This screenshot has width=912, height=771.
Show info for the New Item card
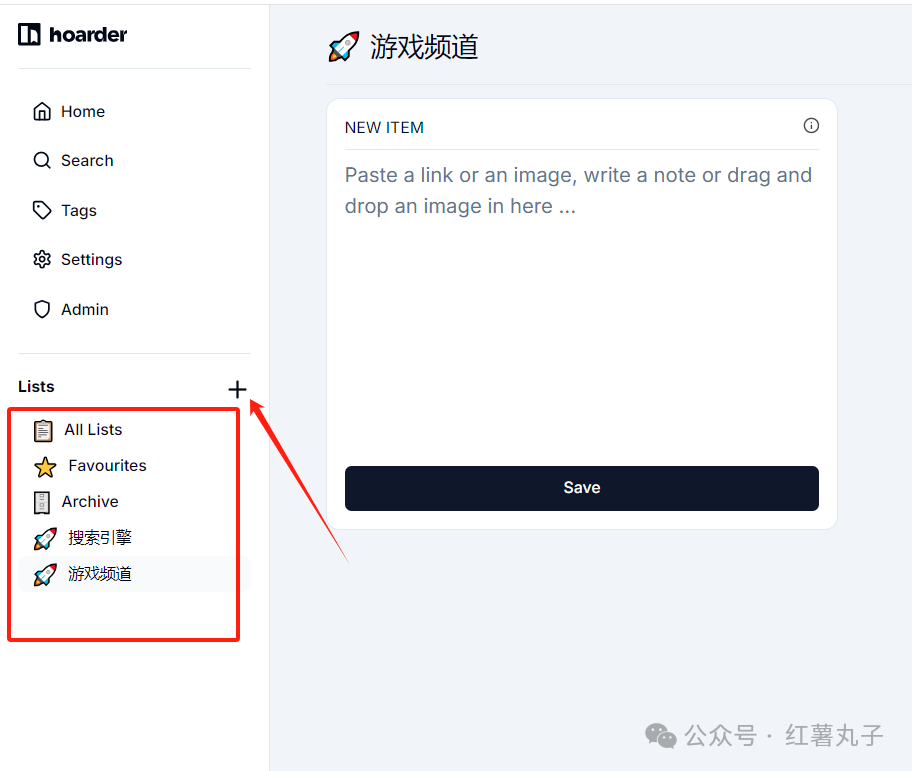click(x=811, y=126)
